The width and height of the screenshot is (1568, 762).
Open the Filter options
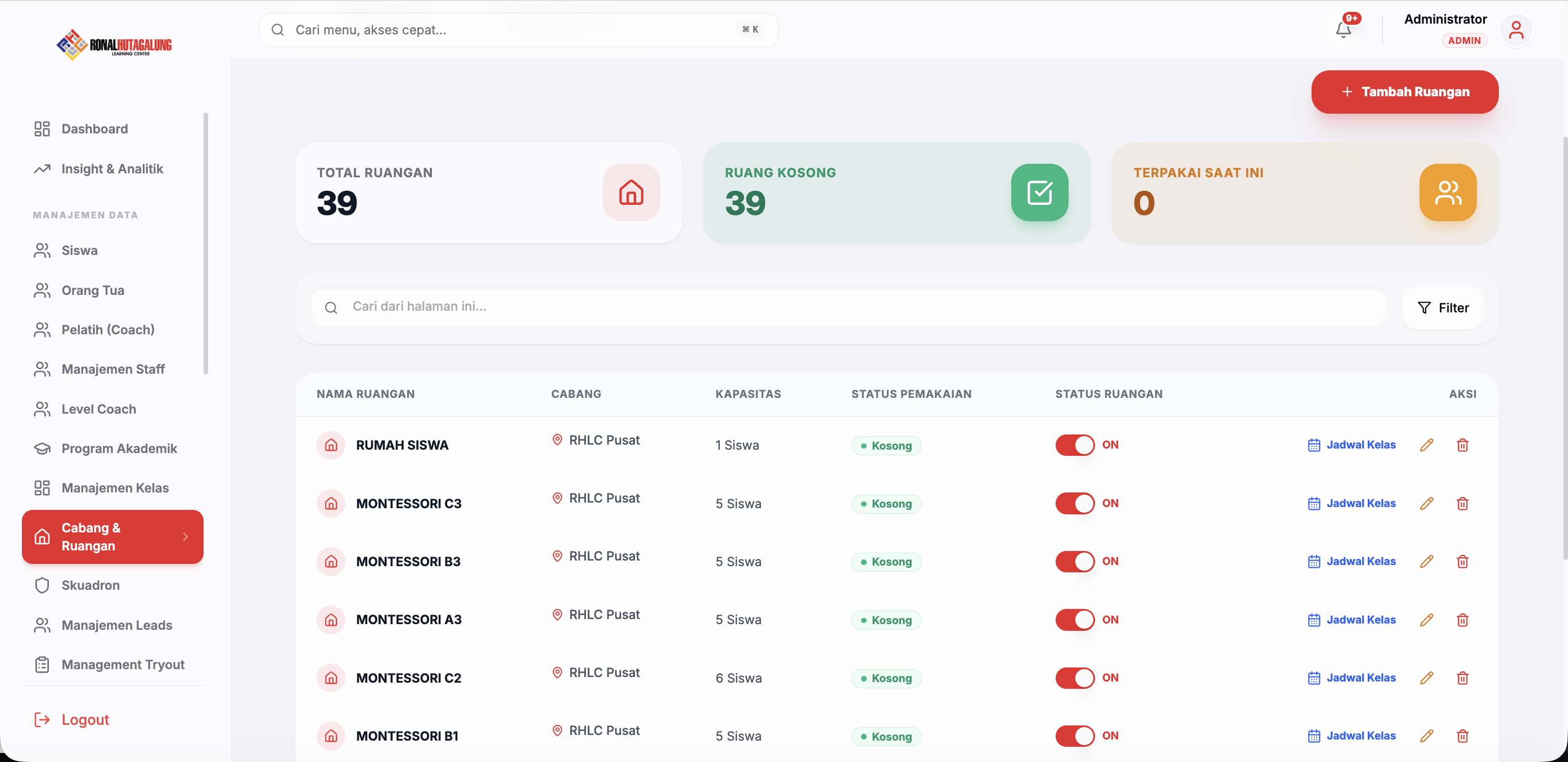[x=1443, y=308]
